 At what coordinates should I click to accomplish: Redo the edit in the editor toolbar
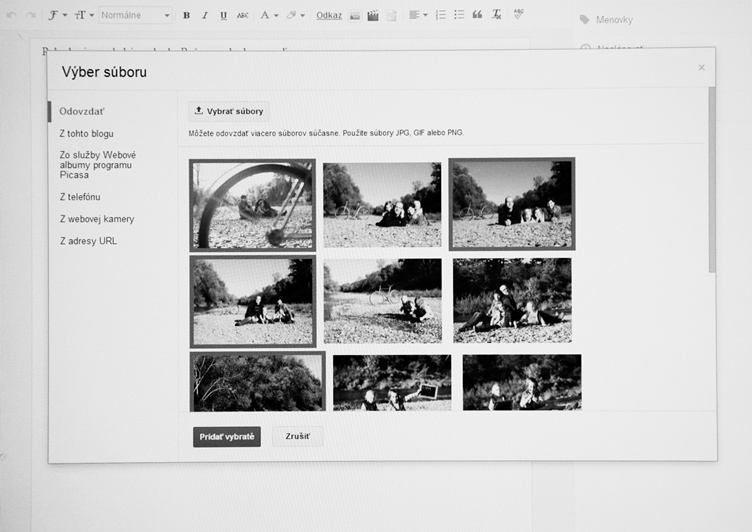[x=31, y=15]
